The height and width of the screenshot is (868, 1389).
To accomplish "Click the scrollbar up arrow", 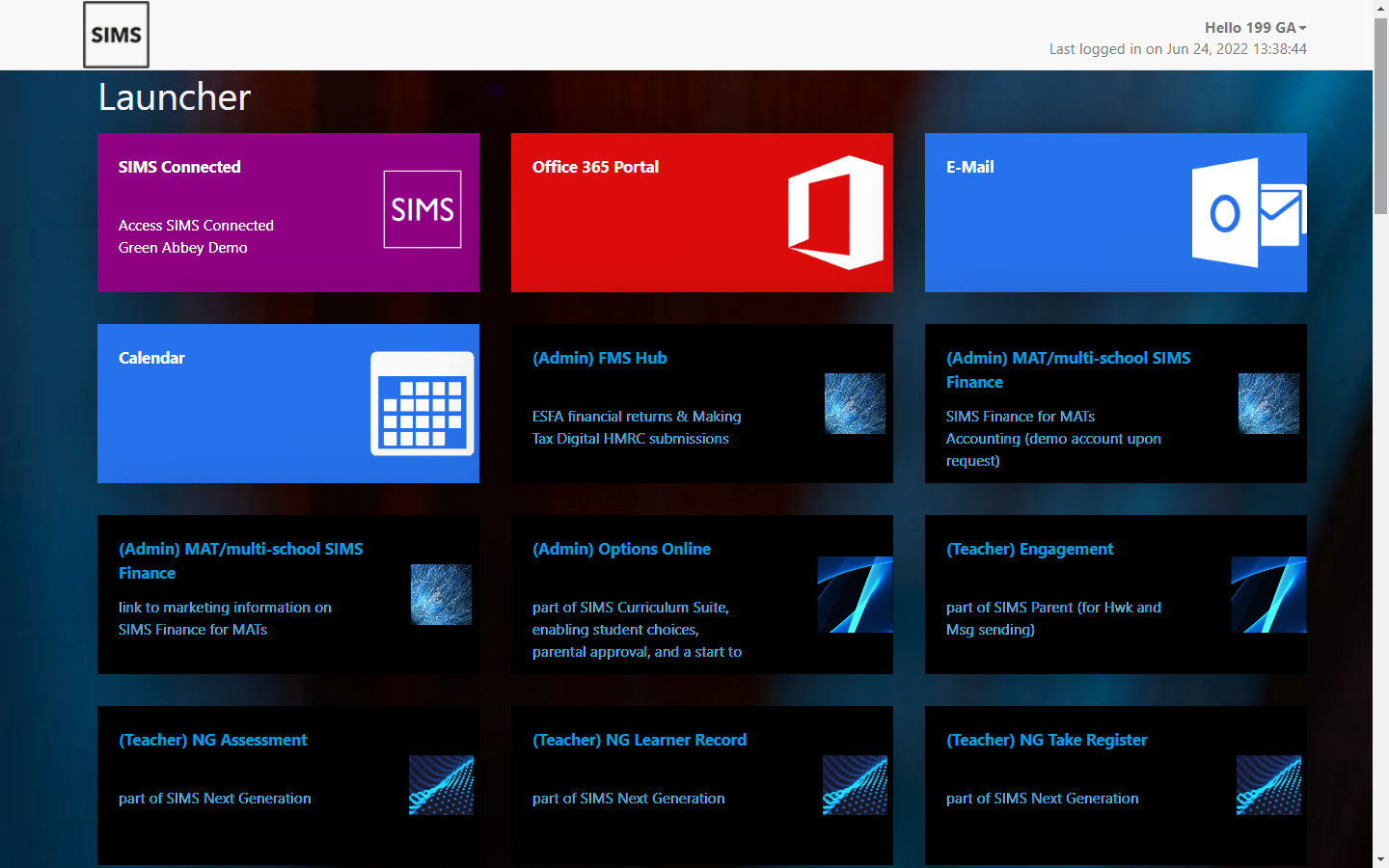I will point(1380,8).
